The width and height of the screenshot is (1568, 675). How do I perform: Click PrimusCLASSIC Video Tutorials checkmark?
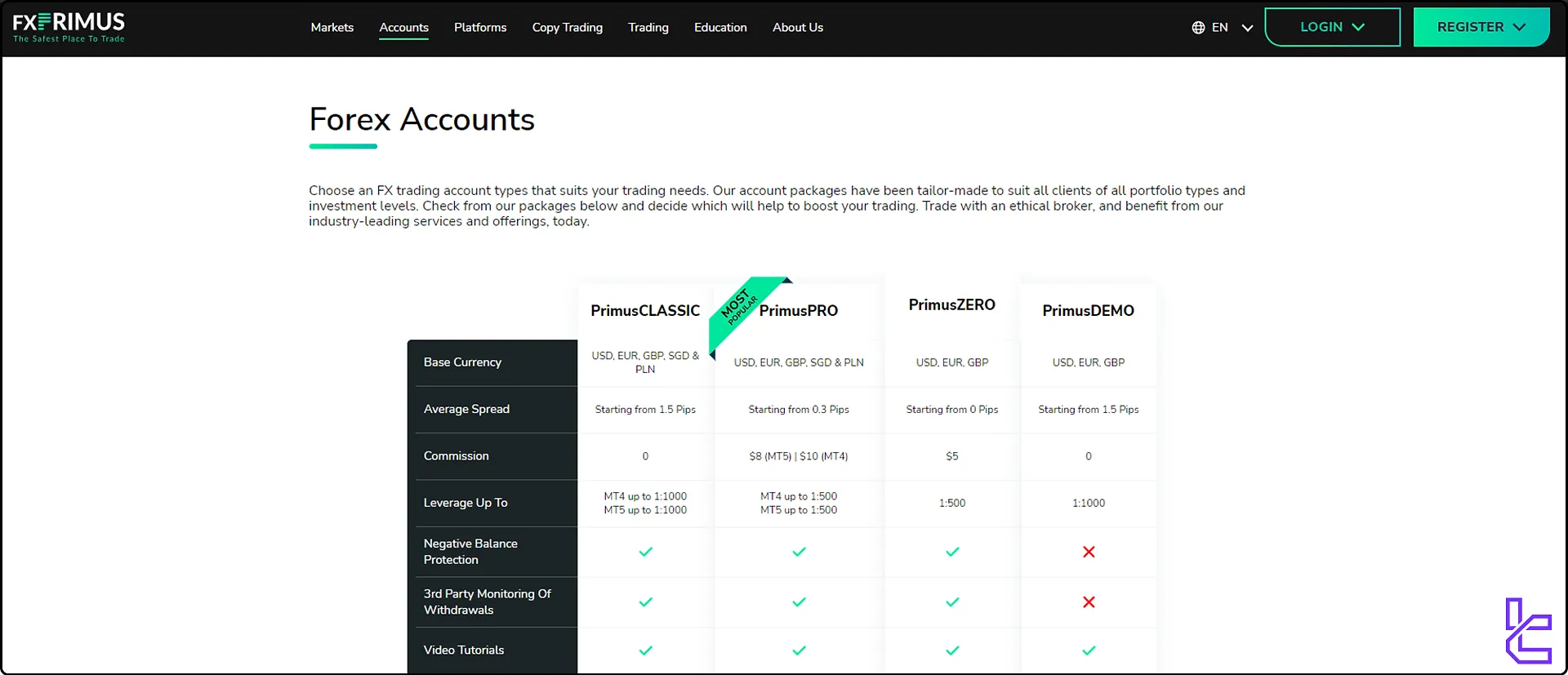coord(645,651)
